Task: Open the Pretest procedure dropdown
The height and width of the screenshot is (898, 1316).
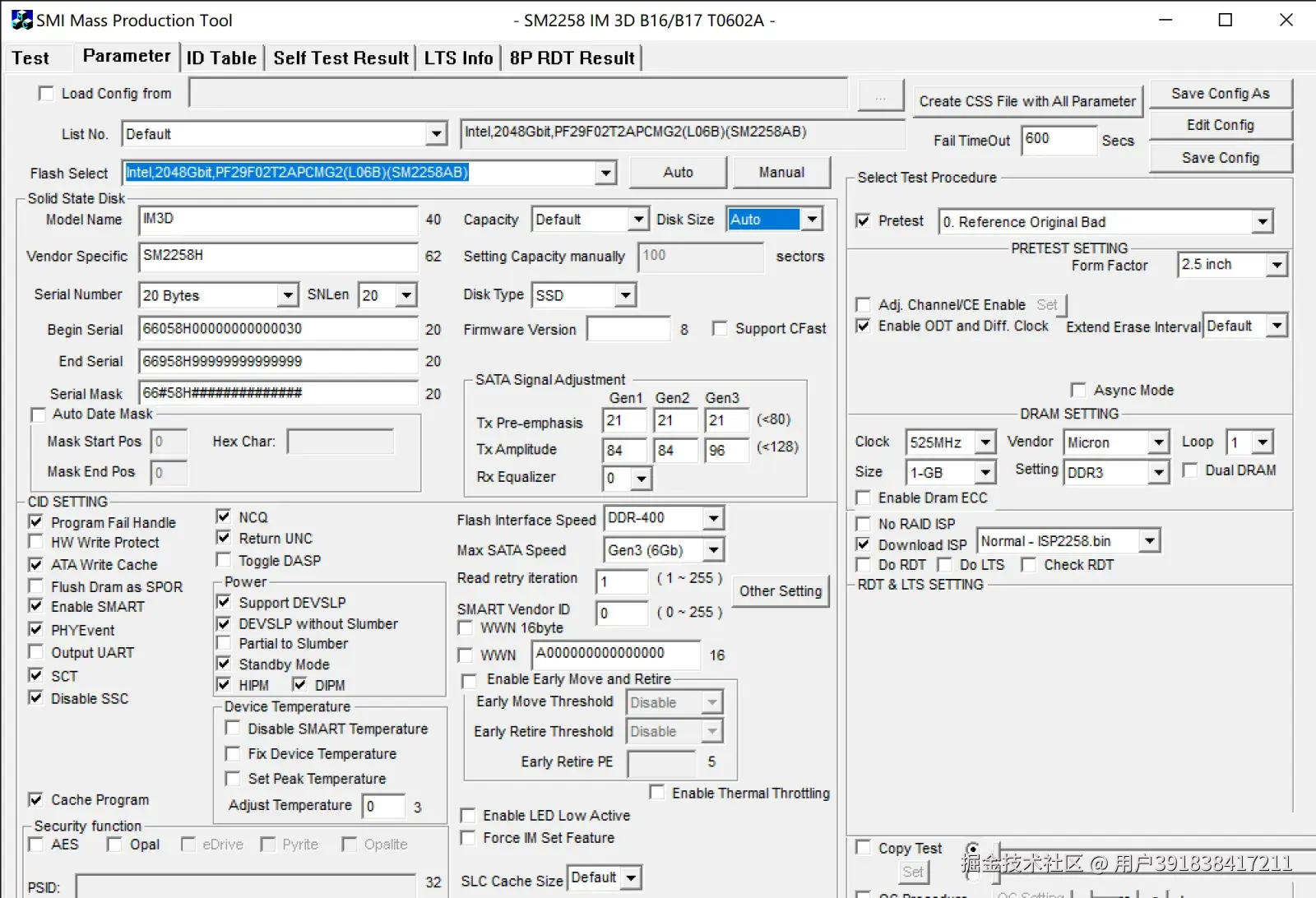Action: point(1263,222)
